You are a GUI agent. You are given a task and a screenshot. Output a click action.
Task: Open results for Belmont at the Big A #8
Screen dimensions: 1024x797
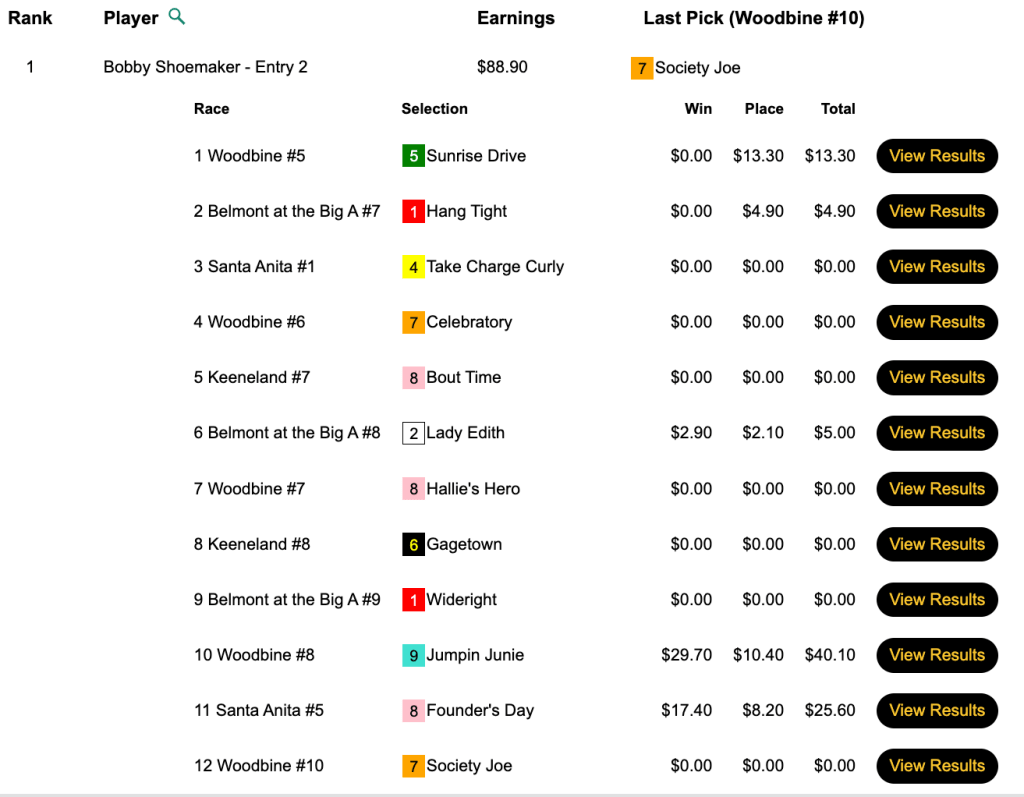pyautogui.click(x=937, y=433)
